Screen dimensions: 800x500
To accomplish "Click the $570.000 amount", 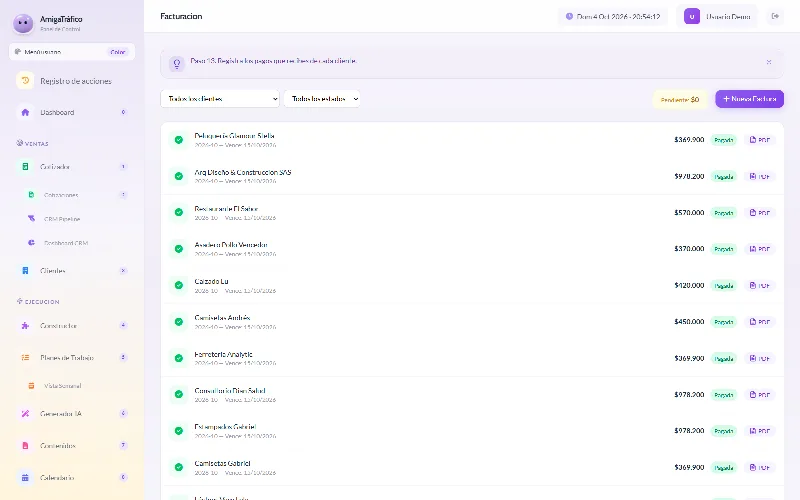I will pos(689,212).
